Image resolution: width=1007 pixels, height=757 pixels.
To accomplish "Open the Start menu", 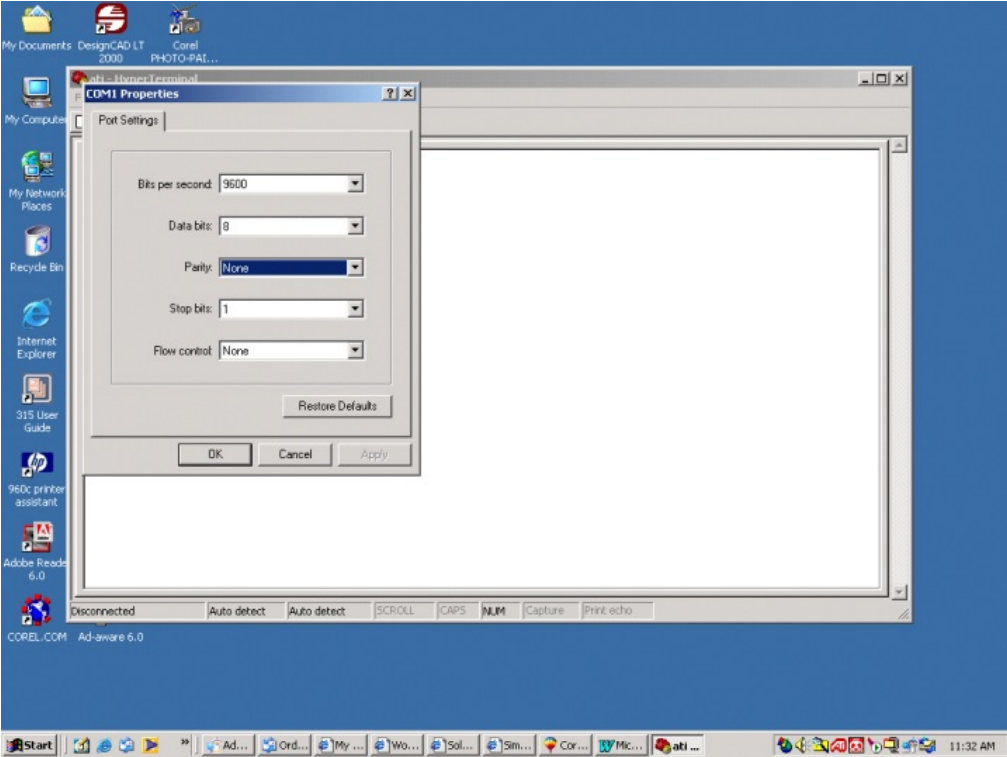I will (x=30, y=745).
